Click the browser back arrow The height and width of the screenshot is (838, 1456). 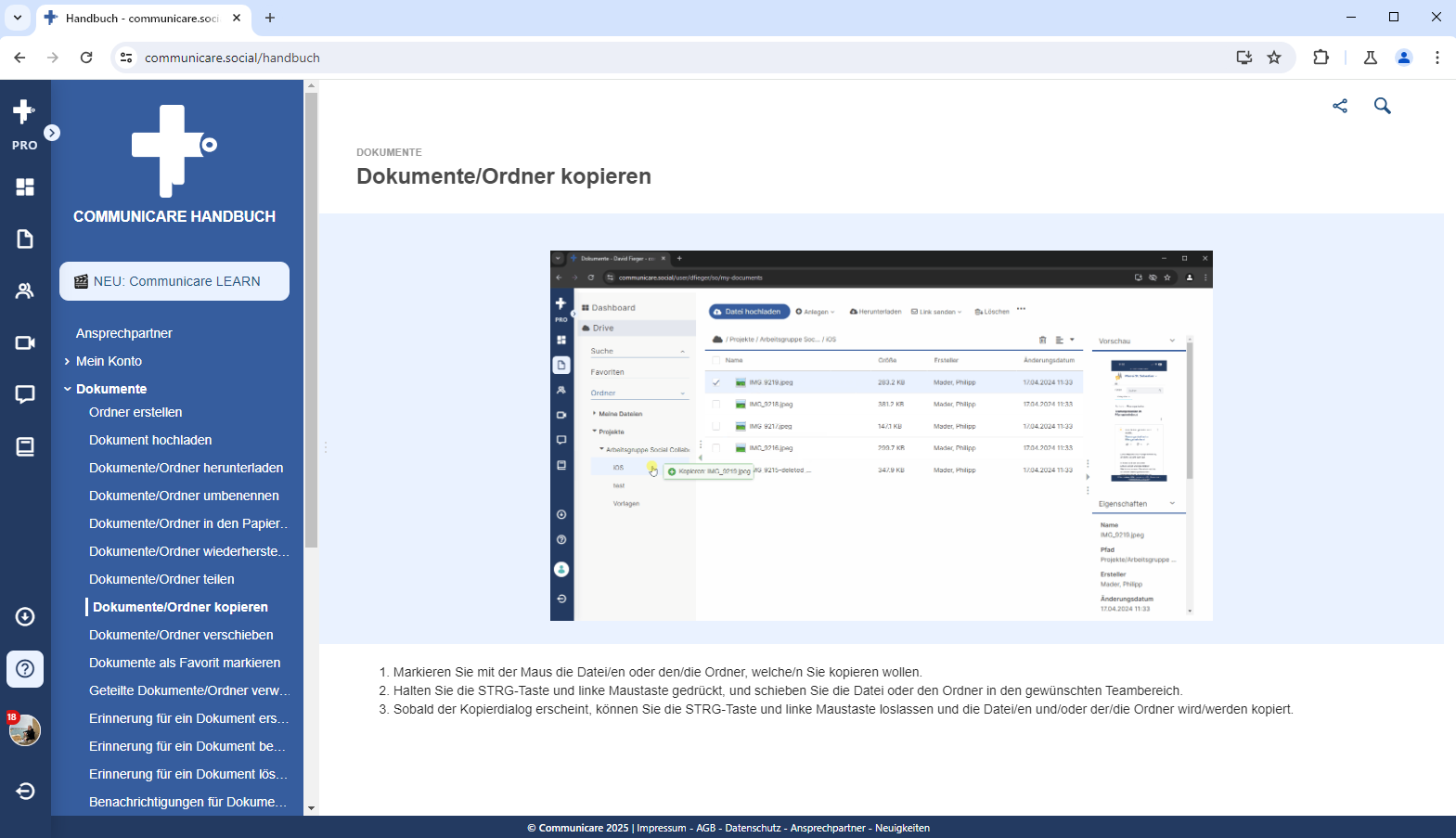(x=19, y=58)
